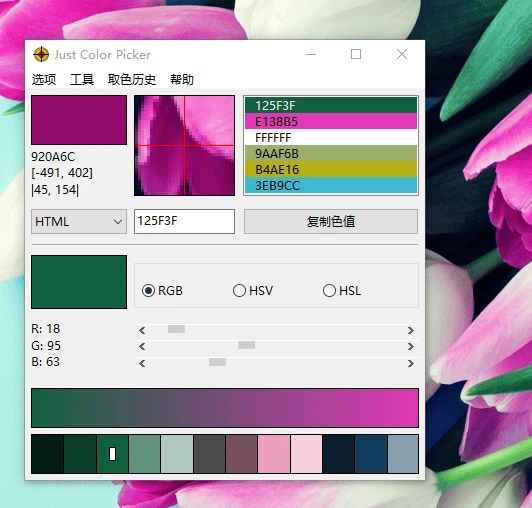Screen dimensions: 532x508
Task: Click the 125F3F color code field
Action: (184, 221)
